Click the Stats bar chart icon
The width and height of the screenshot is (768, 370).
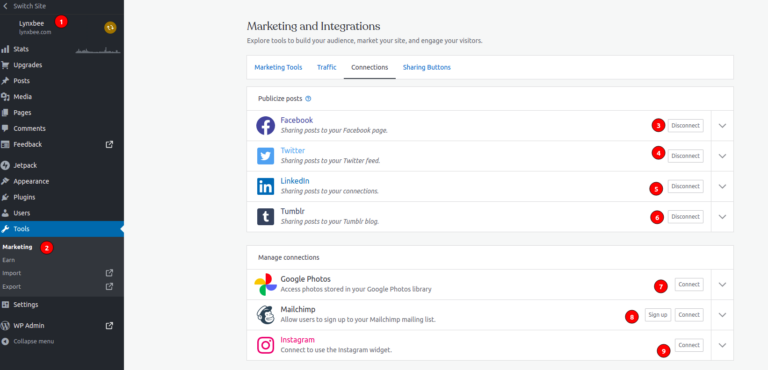point(5,49)
